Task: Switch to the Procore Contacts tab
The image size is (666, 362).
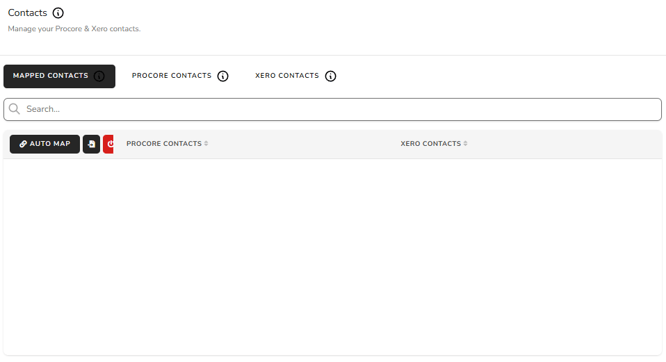Action: 172,76
